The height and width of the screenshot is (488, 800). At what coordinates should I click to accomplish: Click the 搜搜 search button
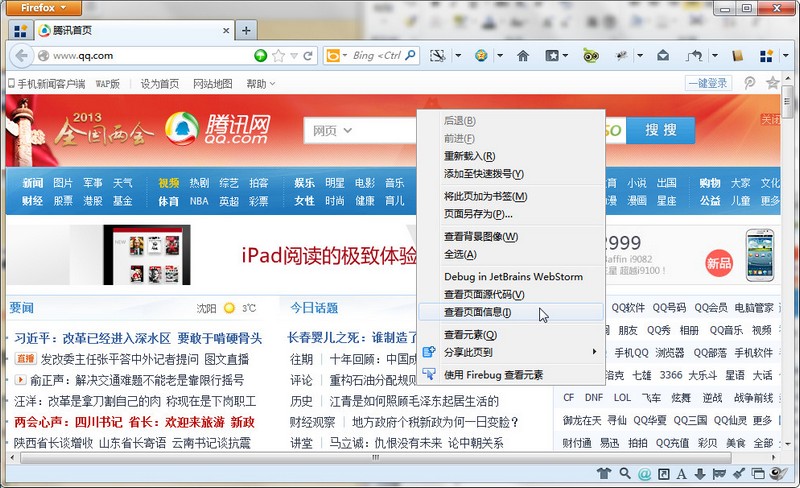pos(661,130)
